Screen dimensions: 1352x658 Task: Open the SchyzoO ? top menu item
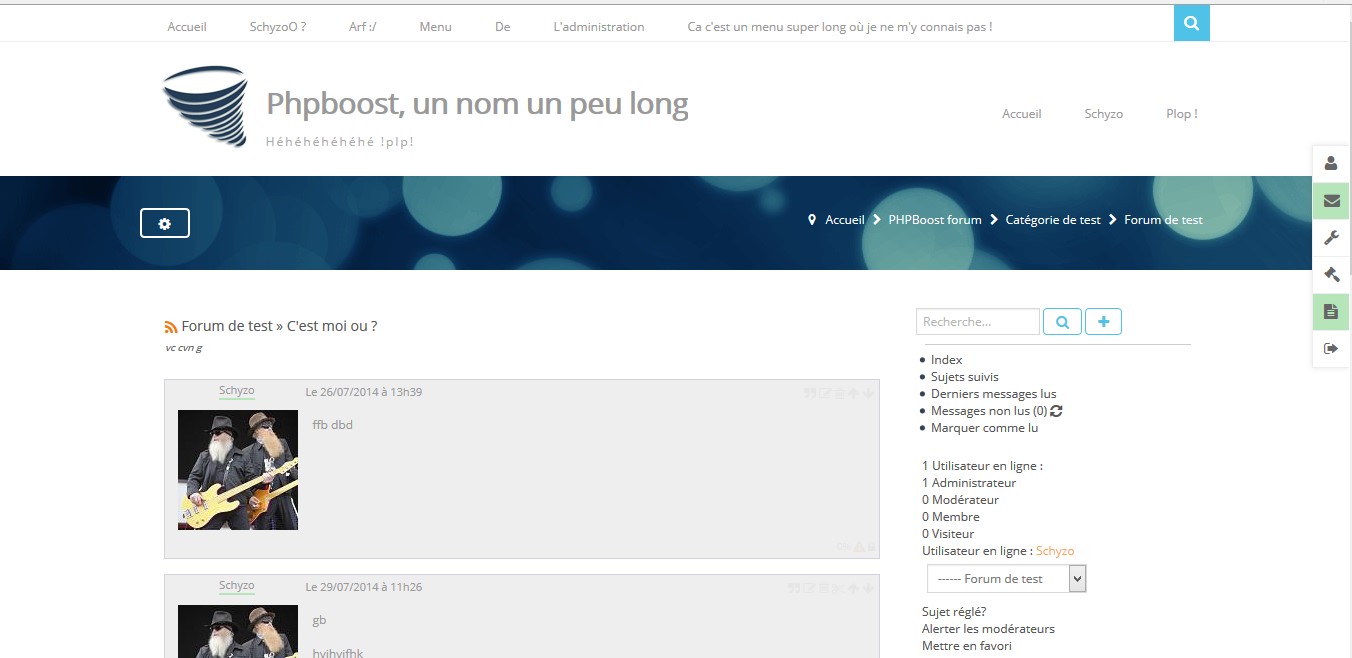coord(278,27)
